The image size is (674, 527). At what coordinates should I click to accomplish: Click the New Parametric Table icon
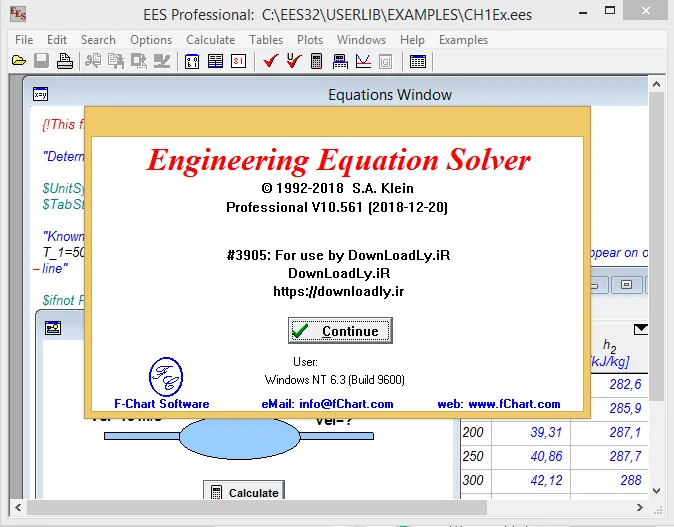click(x=418, y=61)
